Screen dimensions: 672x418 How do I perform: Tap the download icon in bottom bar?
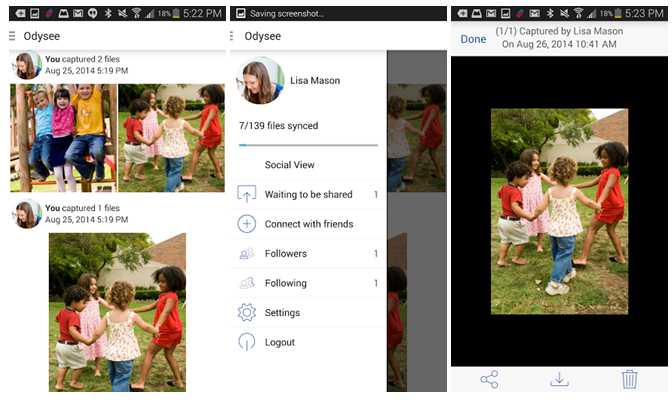559,380
